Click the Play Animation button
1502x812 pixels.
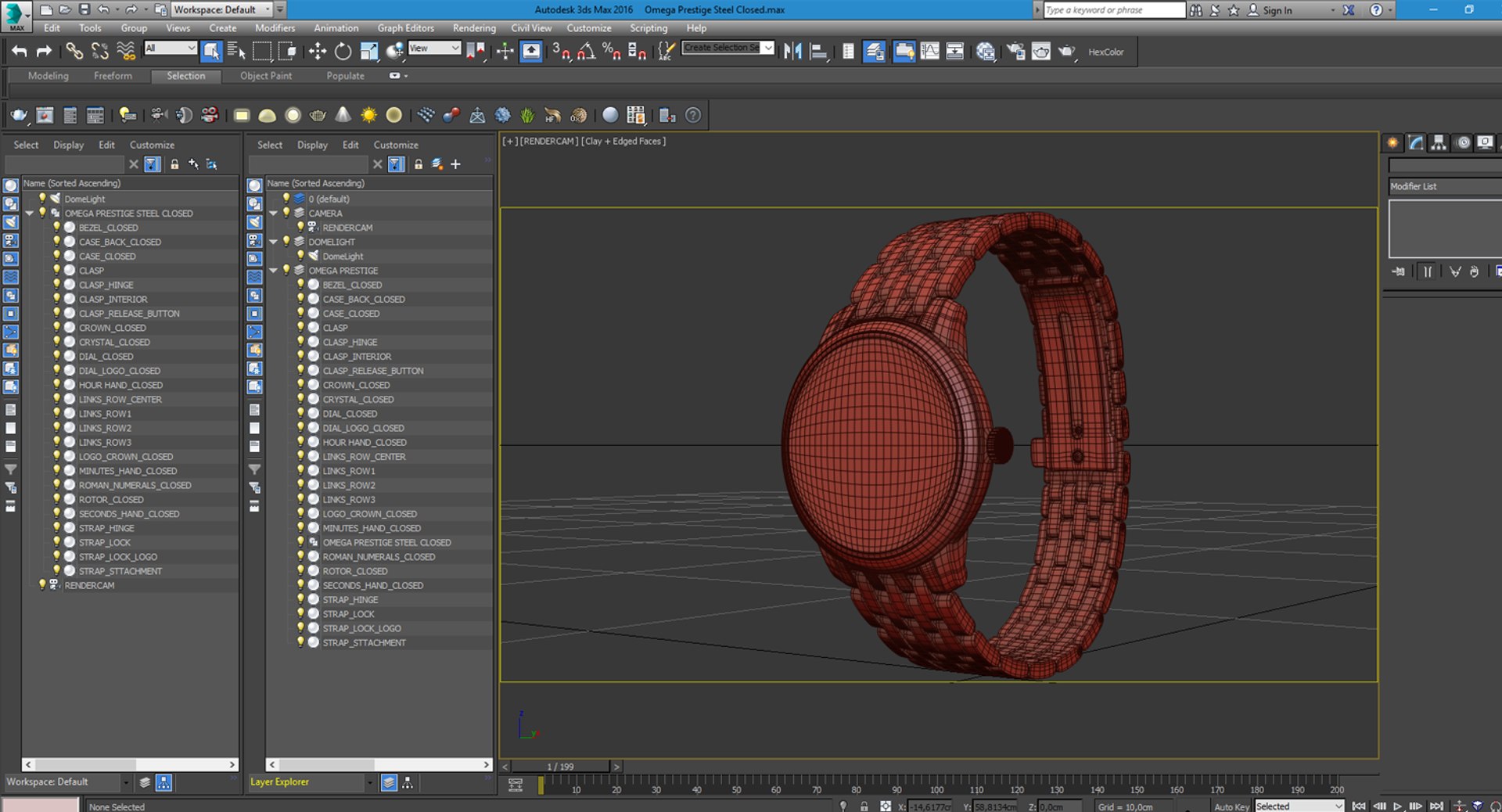click(x=1397, y=806)
